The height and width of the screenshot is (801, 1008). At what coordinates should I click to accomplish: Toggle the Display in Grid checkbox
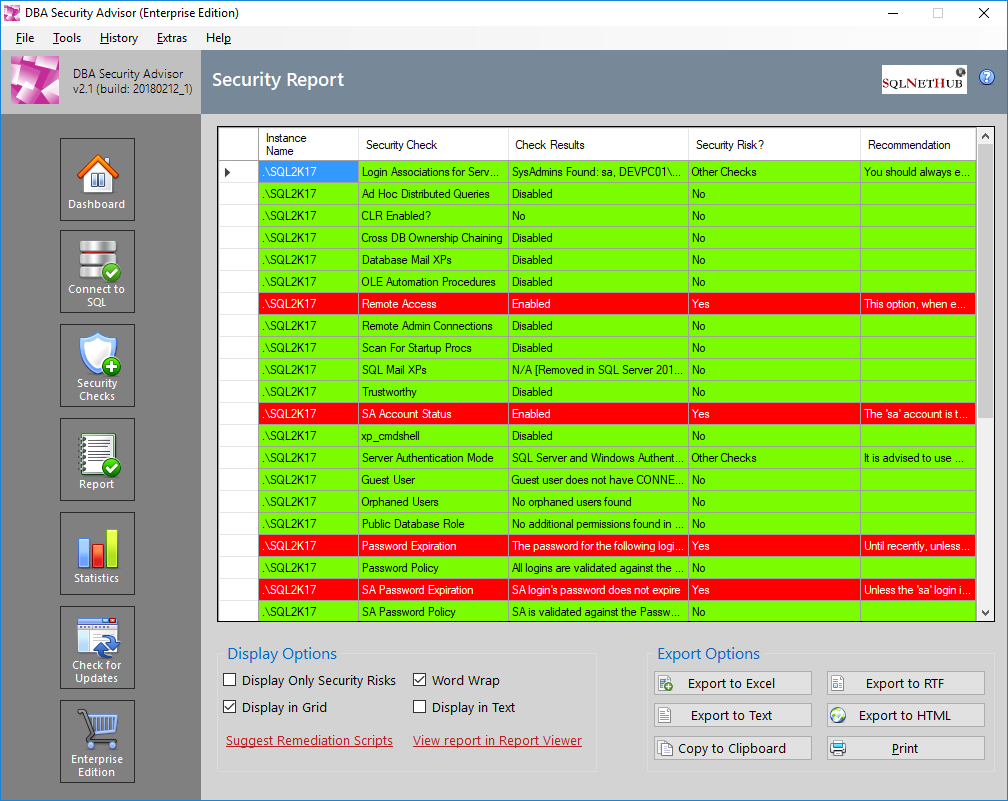click(x=230, y=707)
